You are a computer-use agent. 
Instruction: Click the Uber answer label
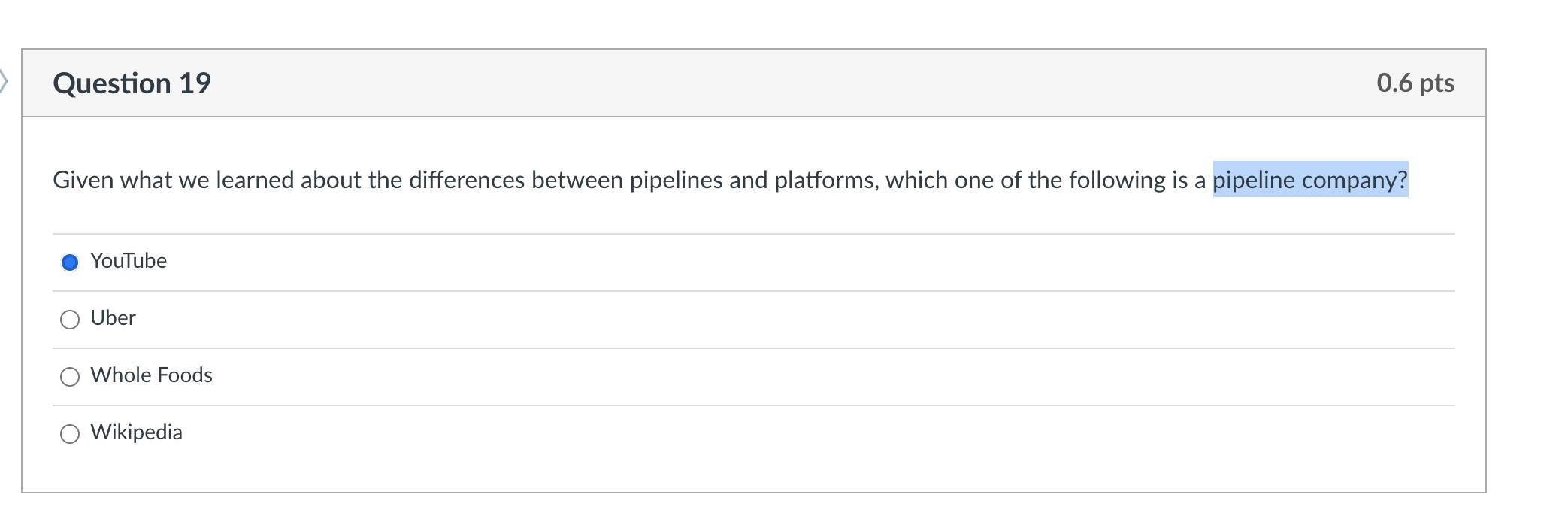112,318
